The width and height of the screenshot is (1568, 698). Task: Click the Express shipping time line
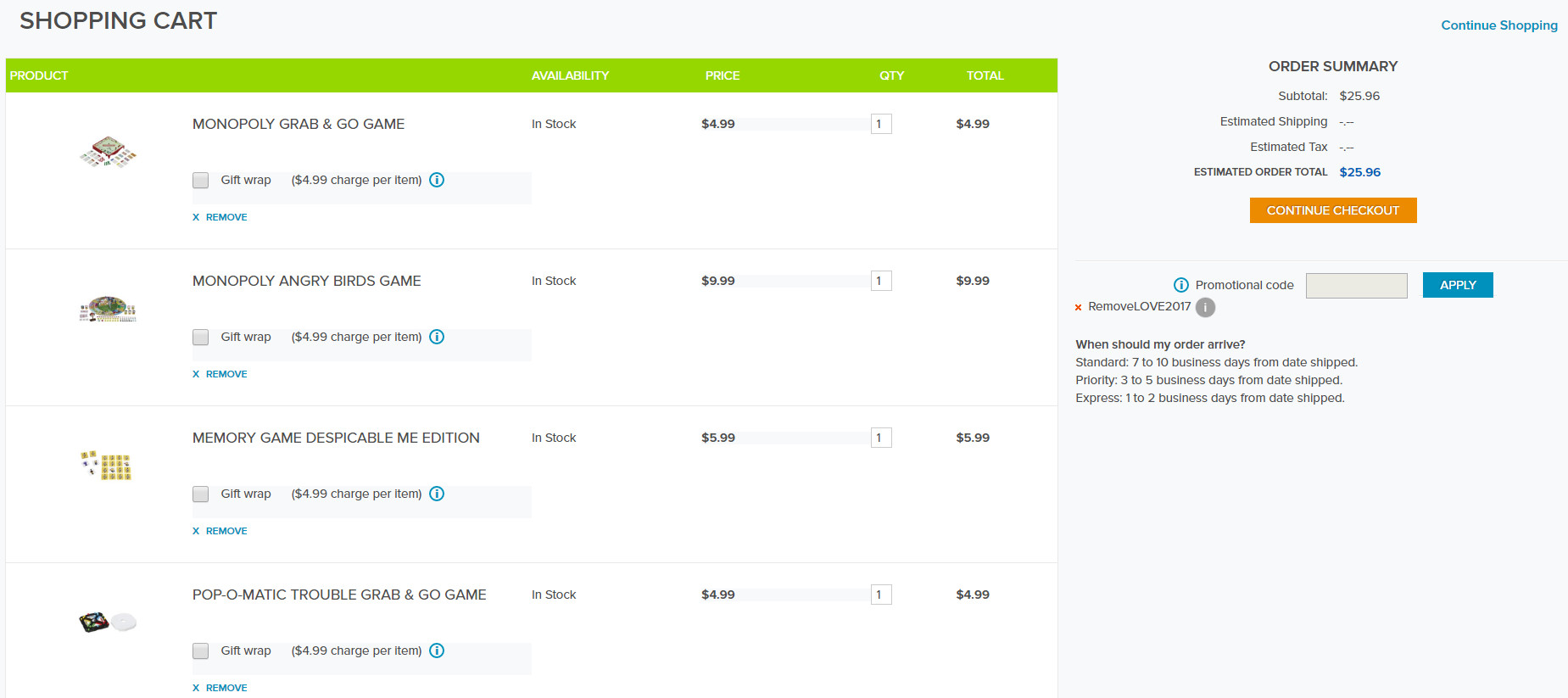click(x=1210, y=398)
